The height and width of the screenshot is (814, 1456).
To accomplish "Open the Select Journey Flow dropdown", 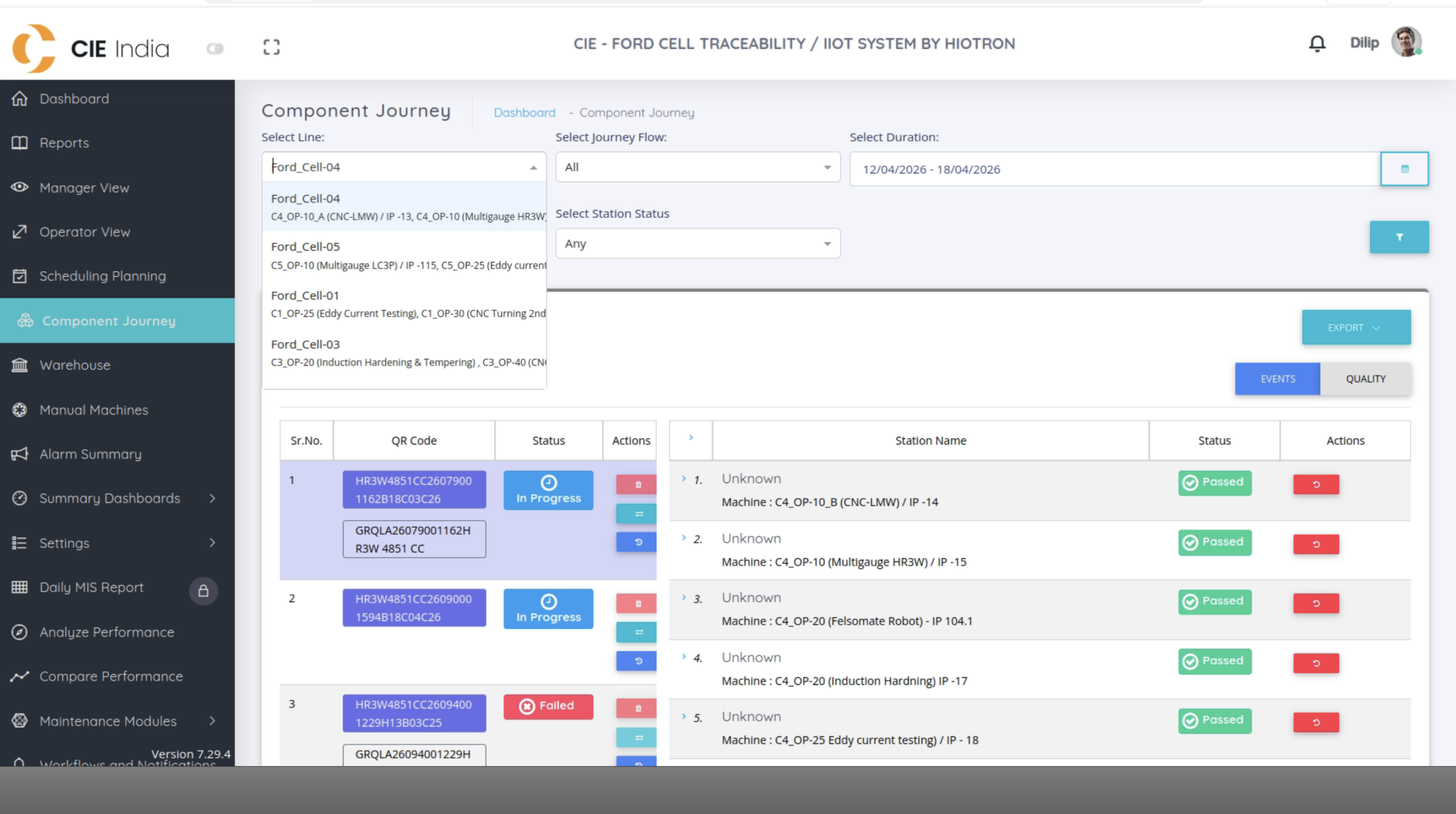I will pos(698,167).
